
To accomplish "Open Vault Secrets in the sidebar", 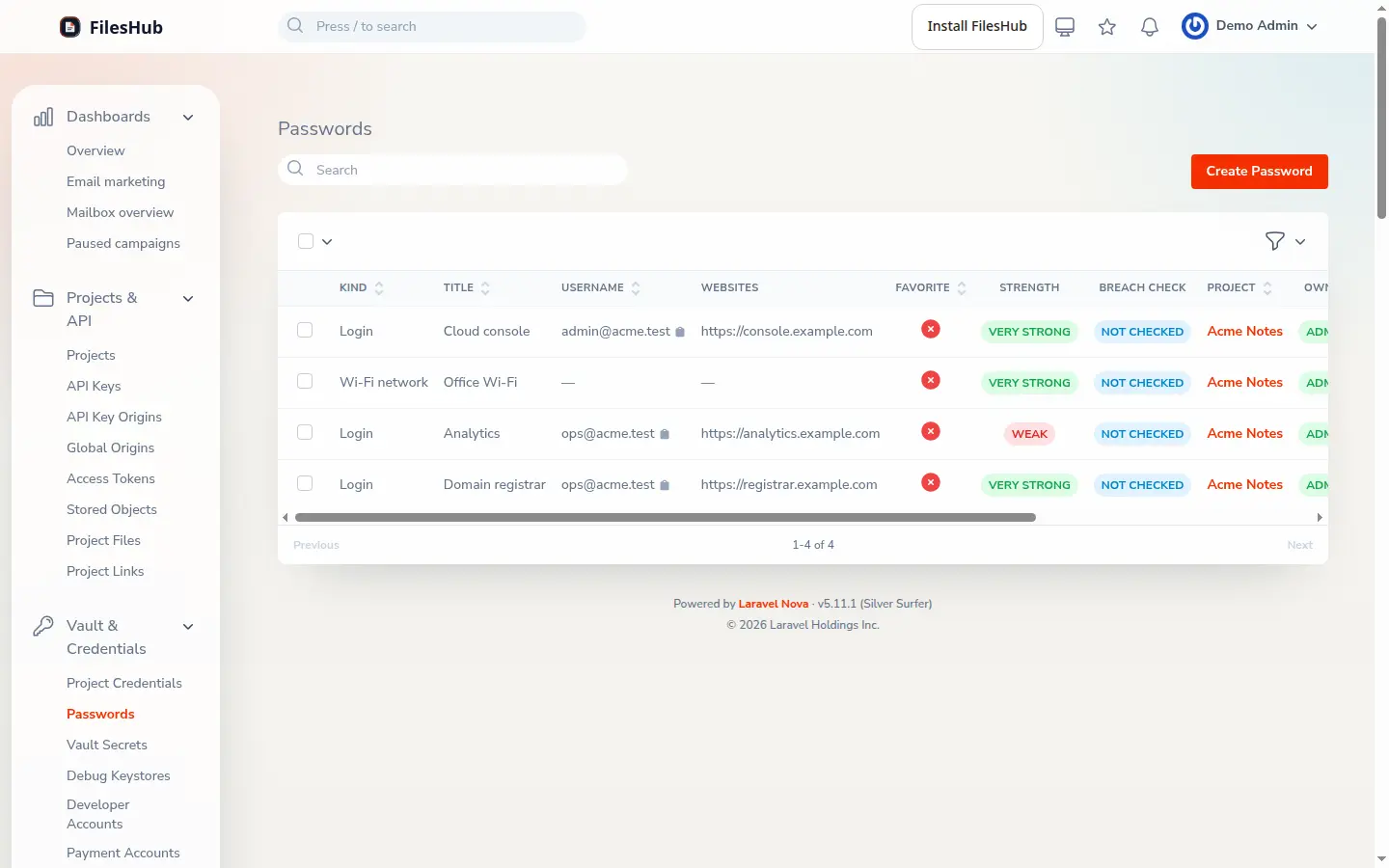I will click(107, 745).
